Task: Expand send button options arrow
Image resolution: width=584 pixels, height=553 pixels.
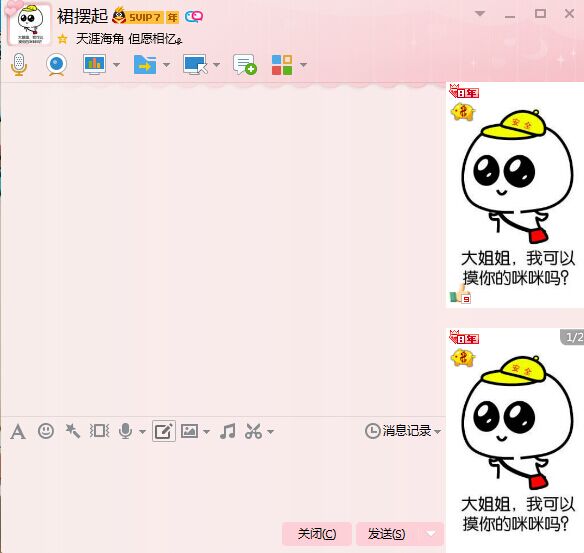Action: coord(431,534)
